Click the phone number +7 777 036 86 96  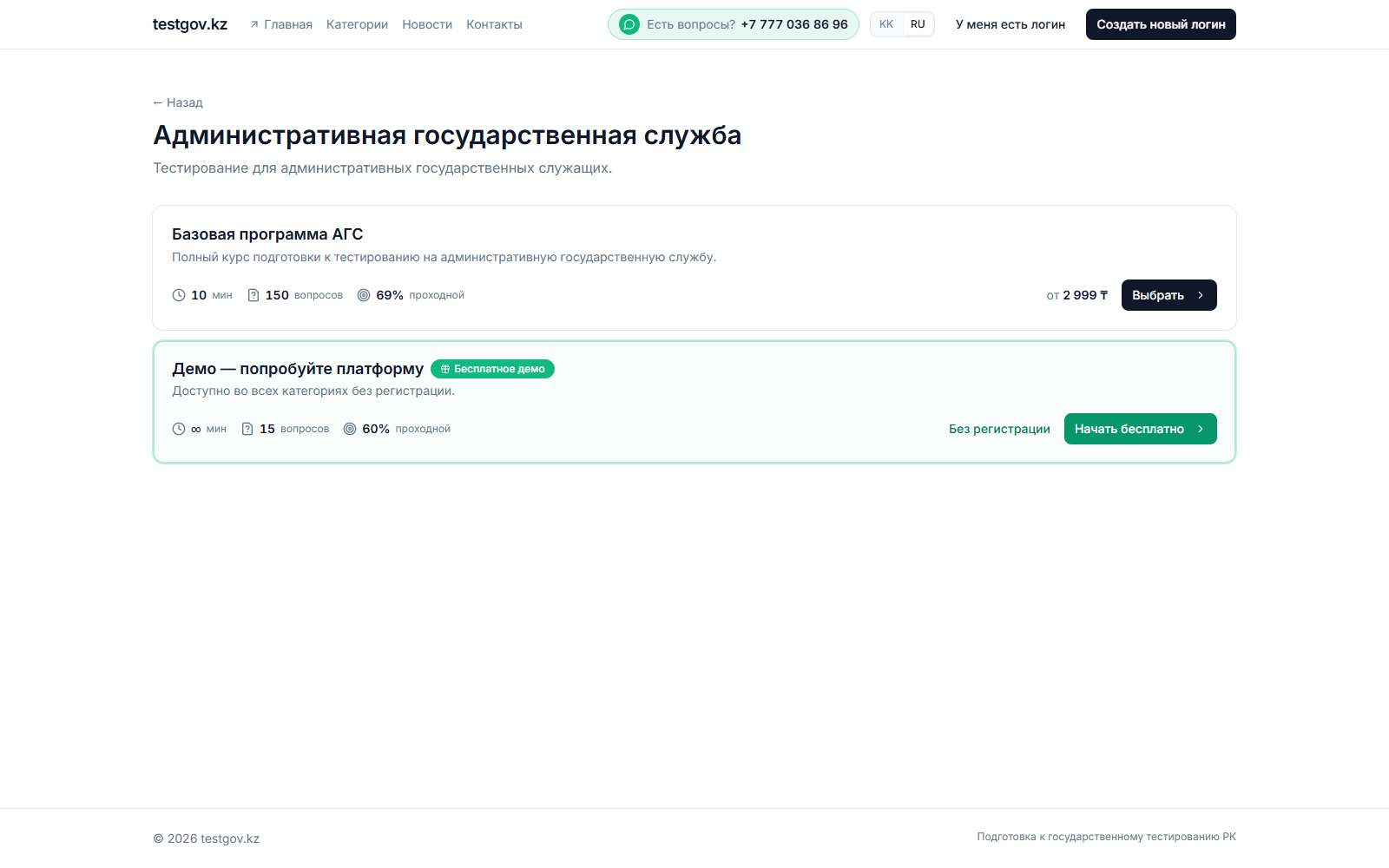(794, 24)
